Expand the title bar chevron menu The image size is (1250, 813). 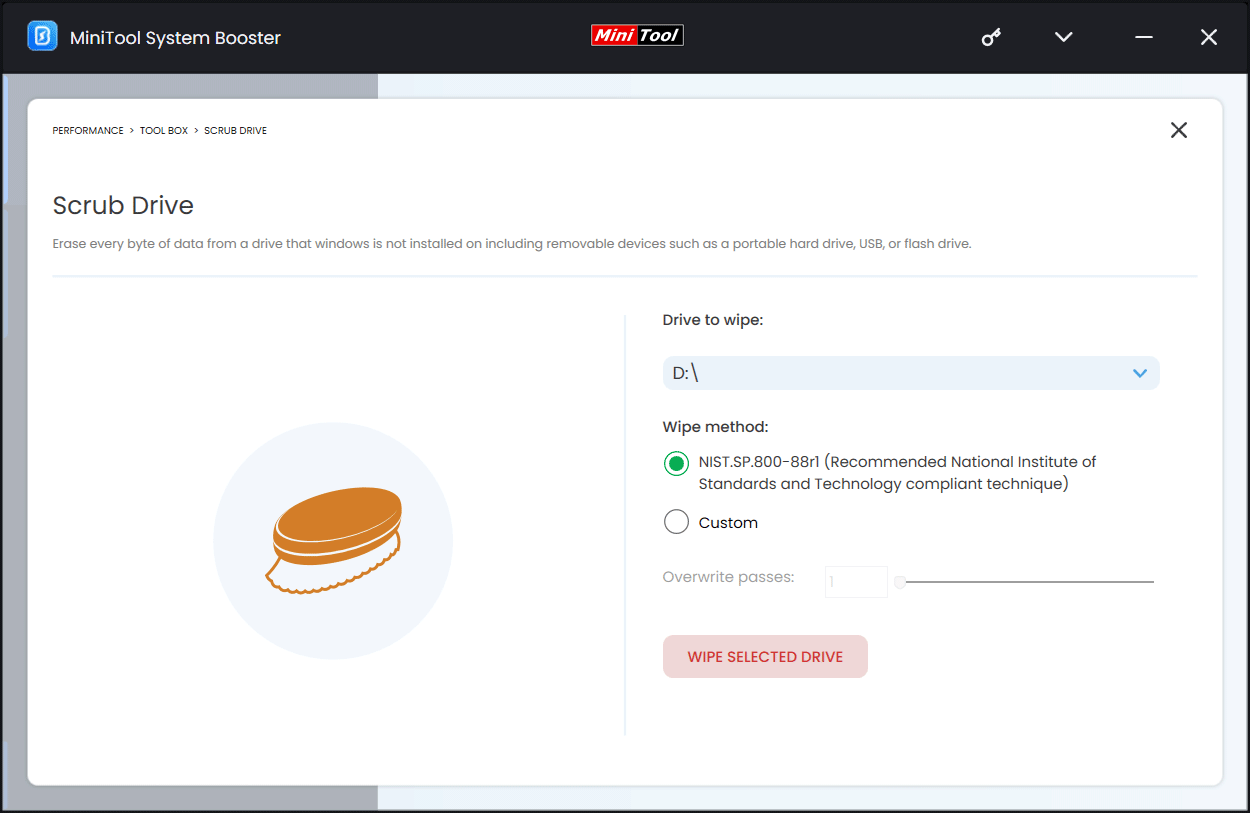point(1063,37)
